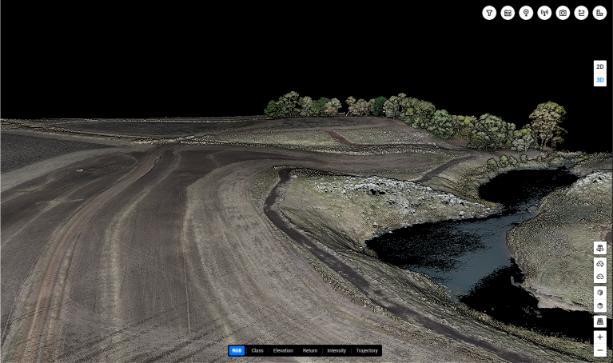Click the upper point cloud icon

click(600, 264)
